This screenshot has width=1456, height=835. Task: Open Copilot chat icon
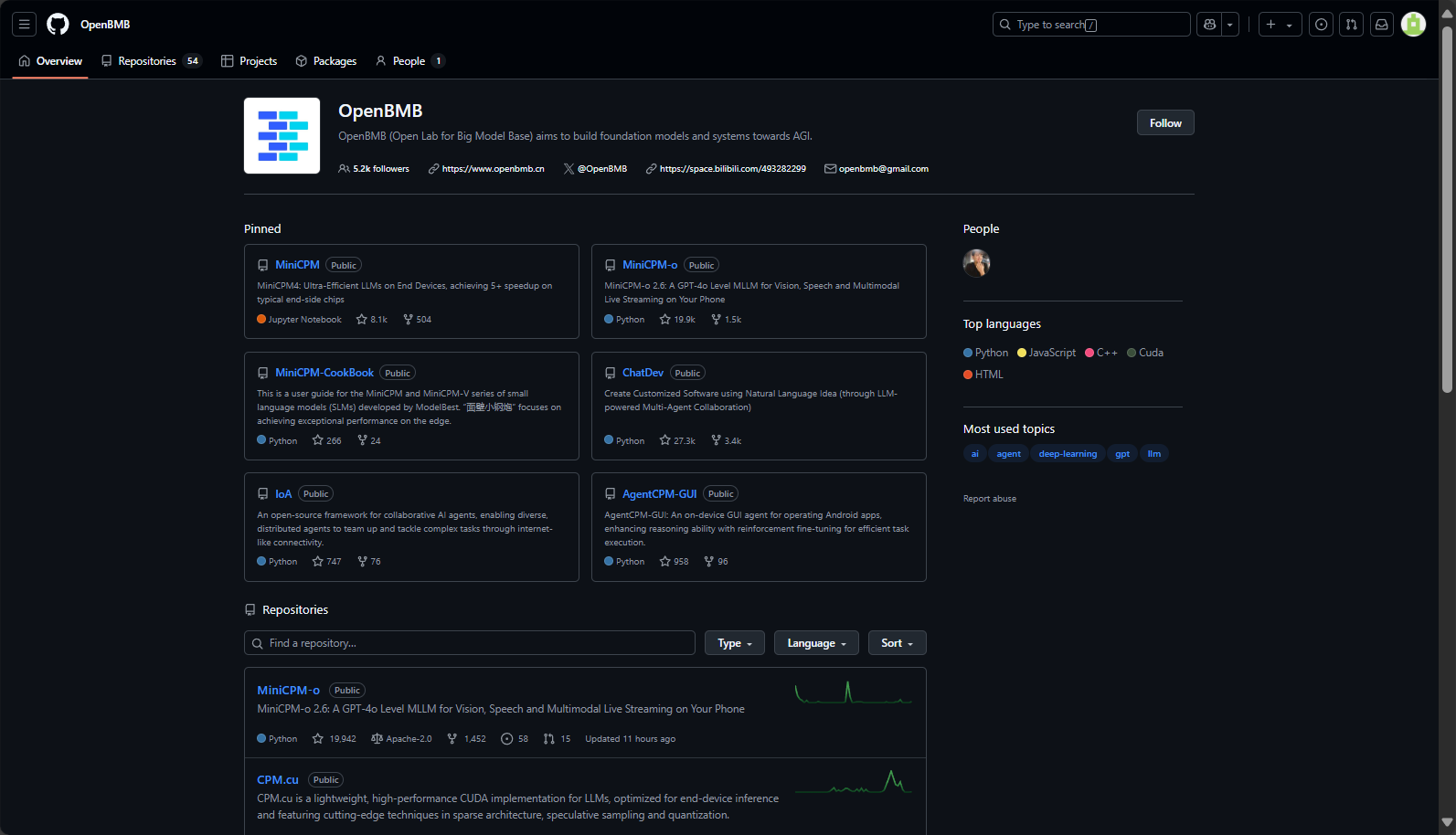point(1210,25)
